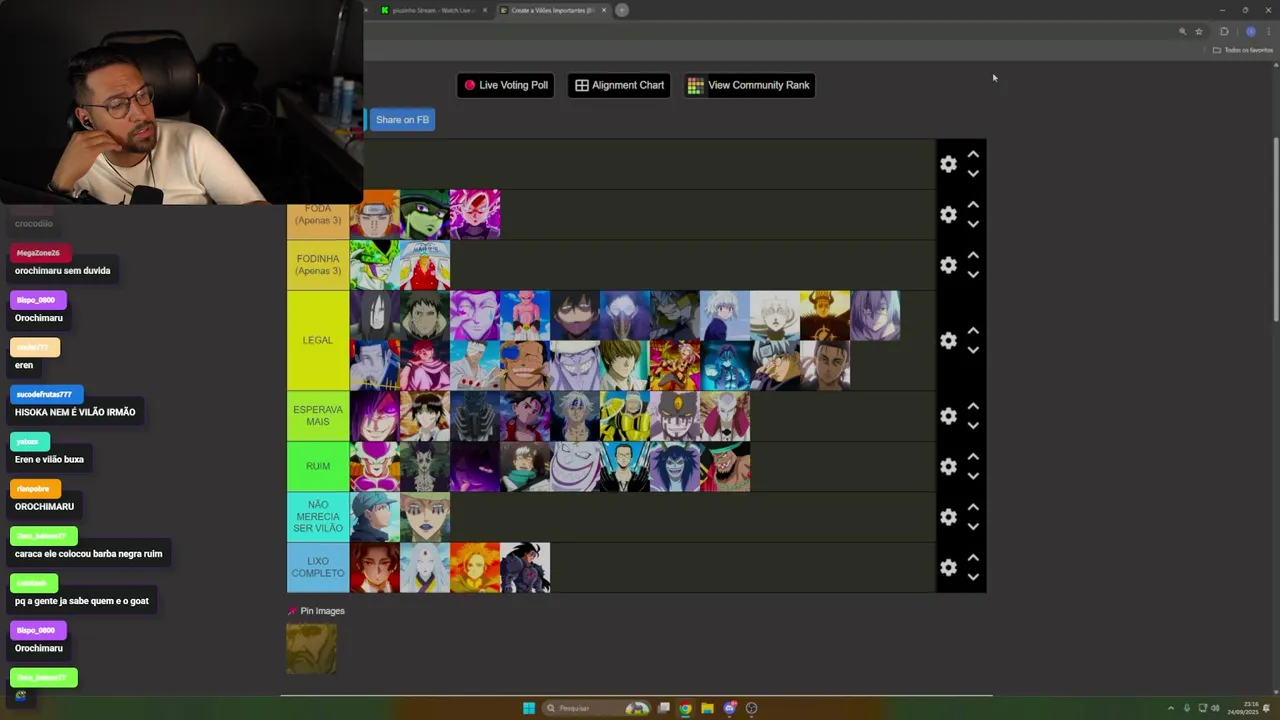Screen dimensions: 1280x720
Task: Open a new browser tab
Action: 622,10
